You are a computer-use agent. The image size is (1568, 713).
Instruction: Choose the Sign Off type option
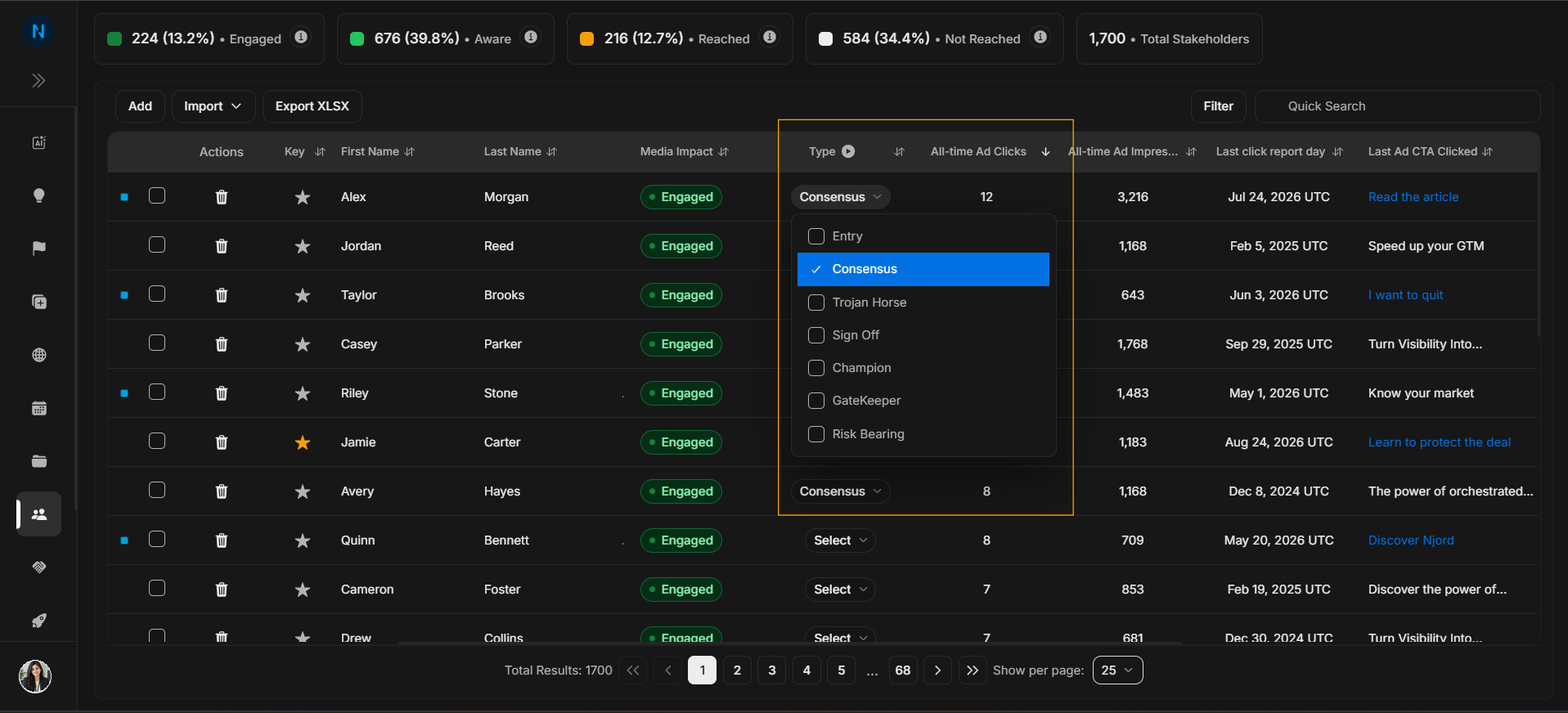point(923,335)
